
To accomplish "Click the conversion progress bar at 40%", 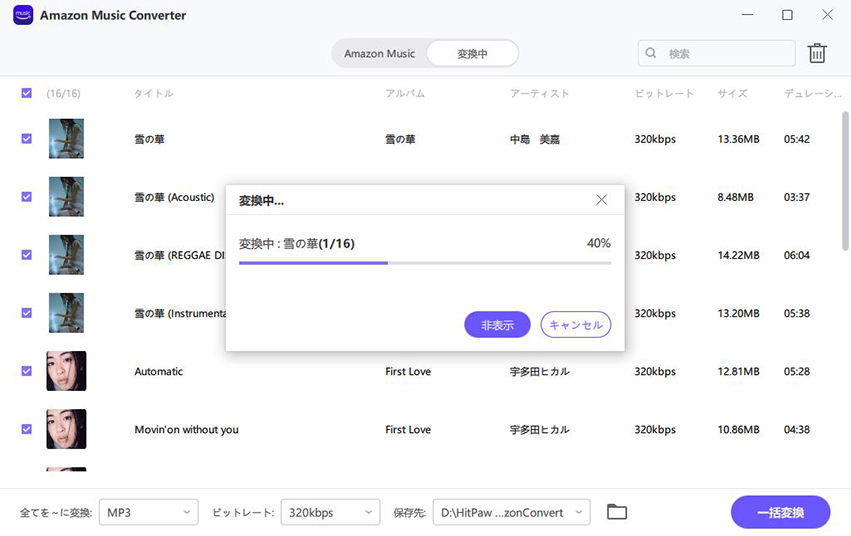I will coord(425,263).
